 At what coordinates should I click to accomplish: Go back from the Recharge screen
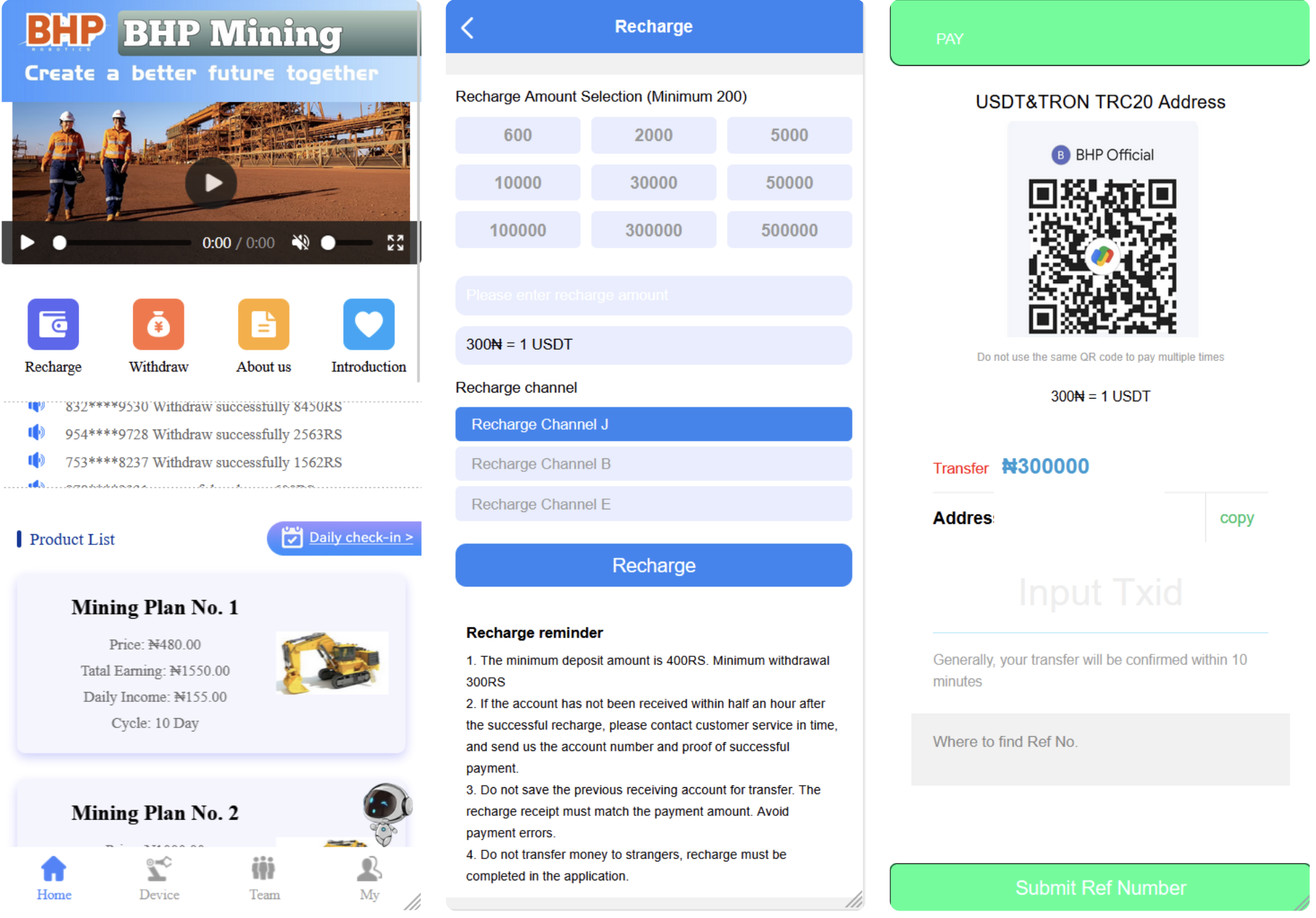pos(468,28)
